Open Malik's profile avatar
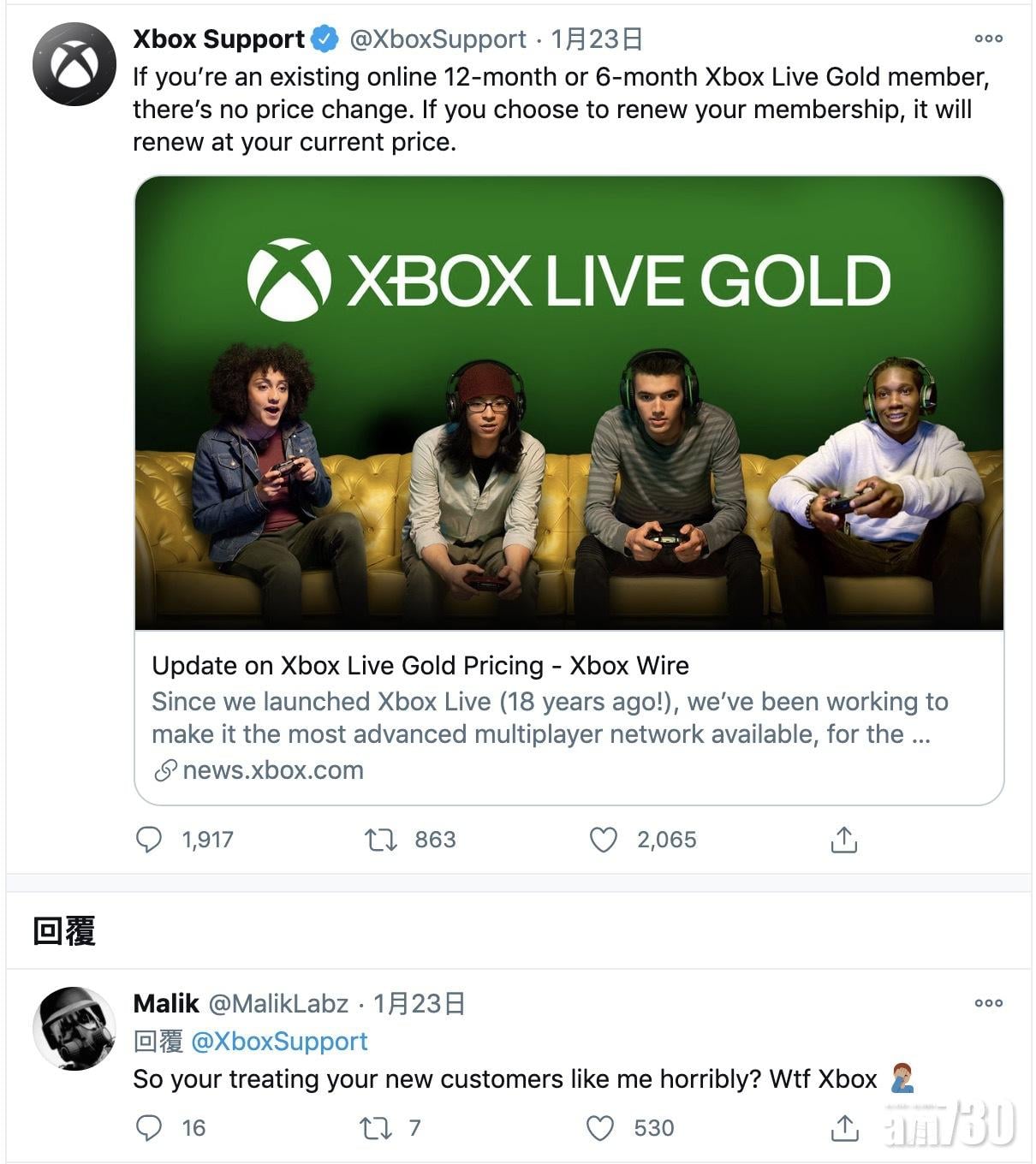This screenshot has width=1036, height=1164. coord(74,1028)
